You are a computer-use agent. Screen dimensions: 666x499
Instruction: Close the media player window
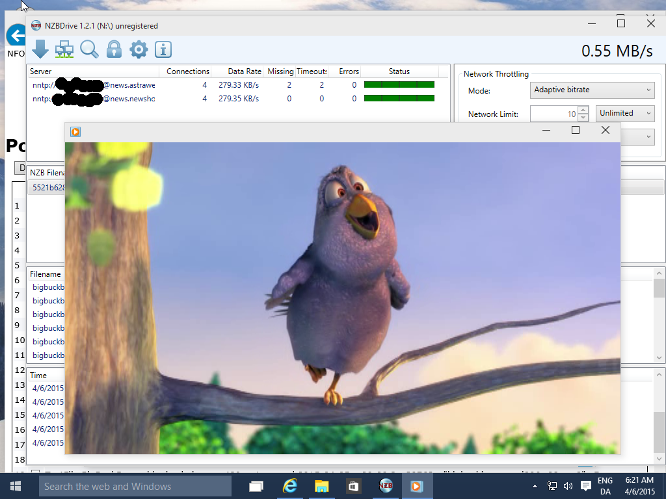[605, 130]
